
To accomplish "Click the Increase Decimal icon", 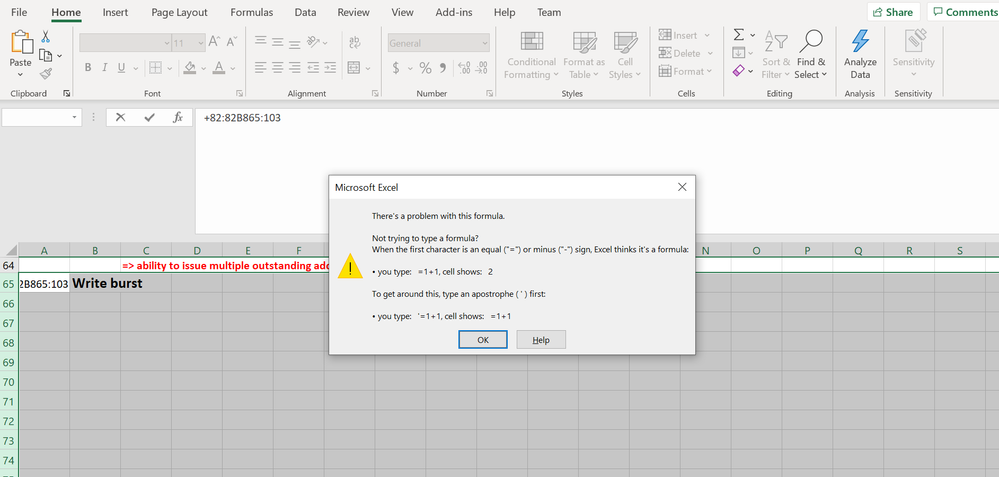I will pyautogui.click(x=464, y=68).
